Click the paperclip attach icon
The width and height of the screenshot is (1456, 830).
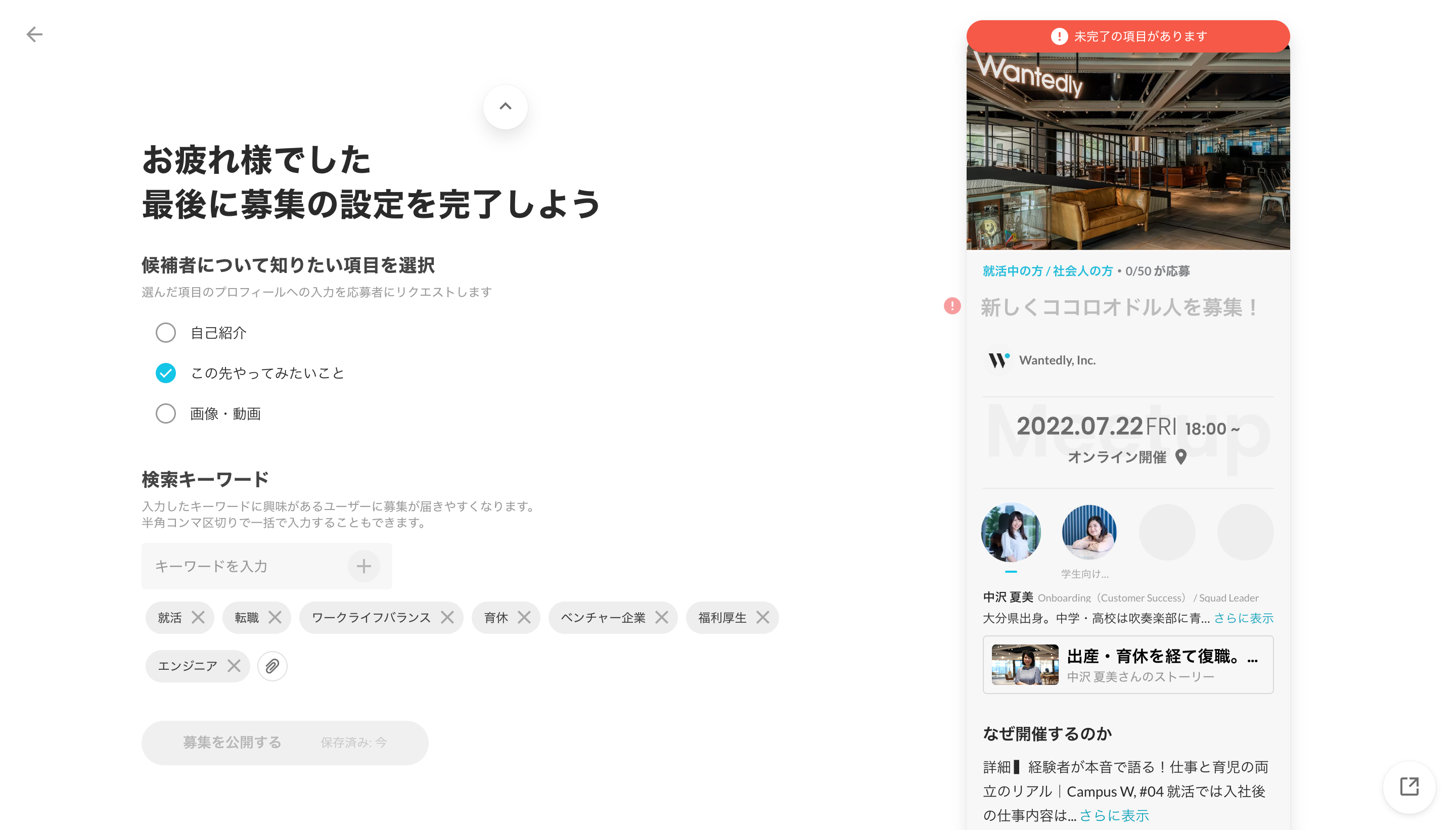[272, 666]
